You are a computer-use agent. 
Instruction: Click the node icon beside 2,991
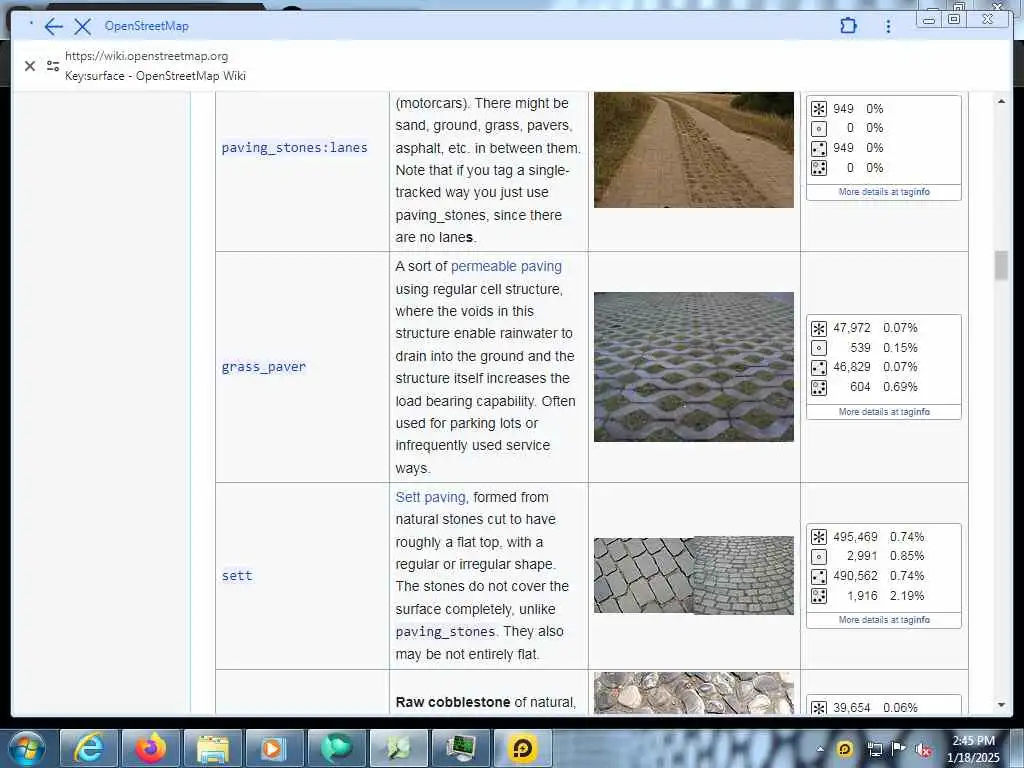pos(818,556)
